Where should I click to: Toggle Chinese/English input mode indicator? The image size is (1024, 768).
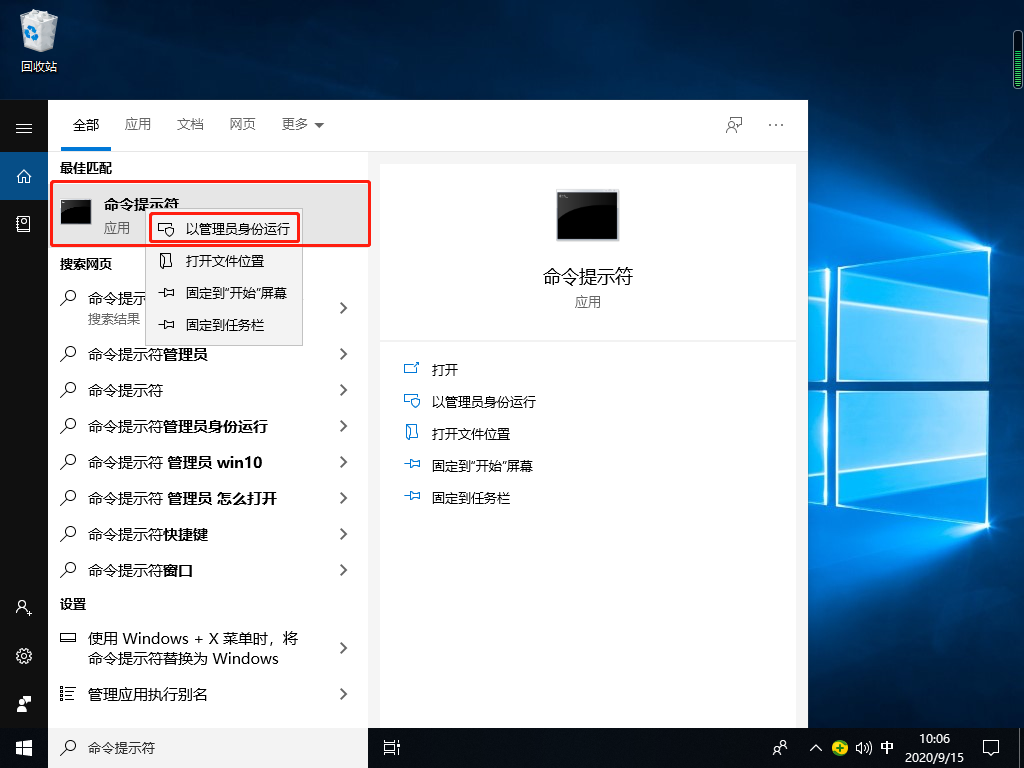point(887,747)
